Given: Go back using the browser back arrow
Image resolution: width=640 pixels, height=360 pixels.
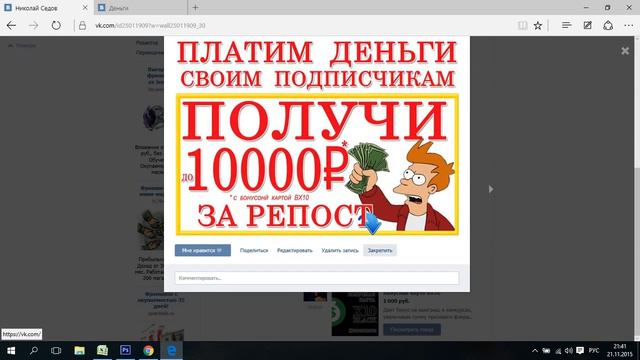Looking at the screenshot, I should 11,25.
